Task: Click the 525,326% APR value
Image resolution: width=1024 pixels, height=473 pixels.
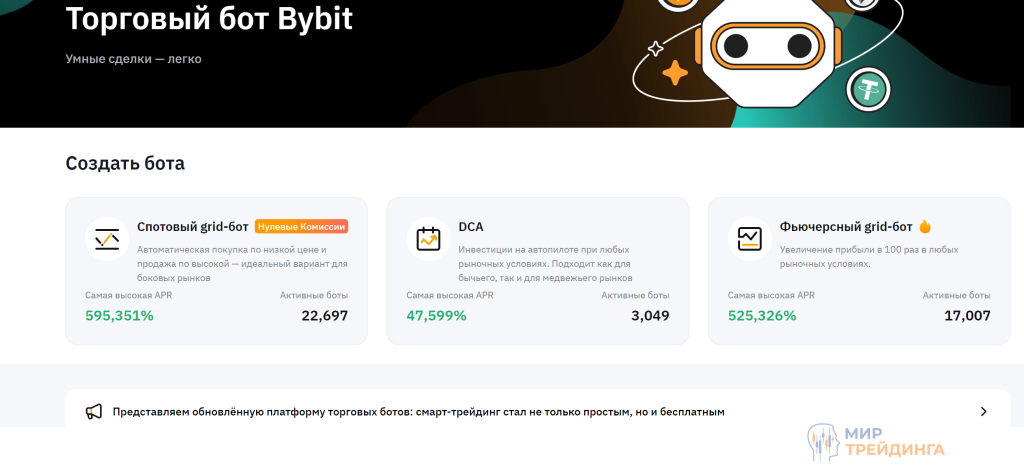Action: (x=762, y=316)
